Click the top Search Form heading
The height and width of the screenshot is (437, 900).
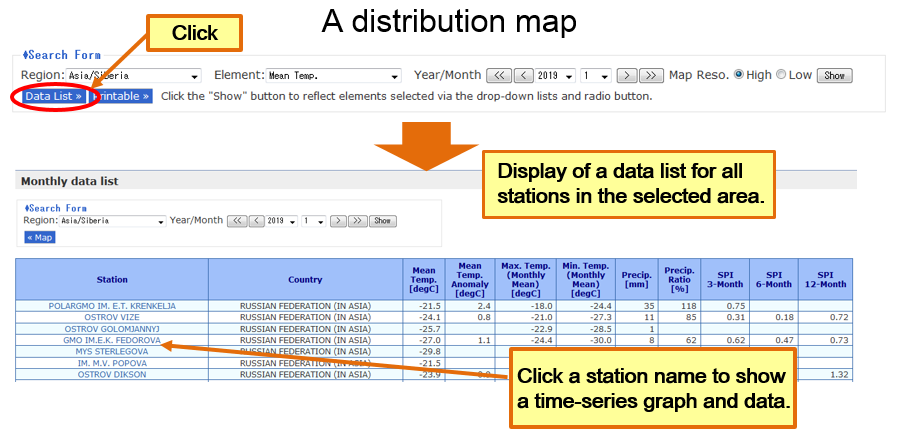(61, 55)
